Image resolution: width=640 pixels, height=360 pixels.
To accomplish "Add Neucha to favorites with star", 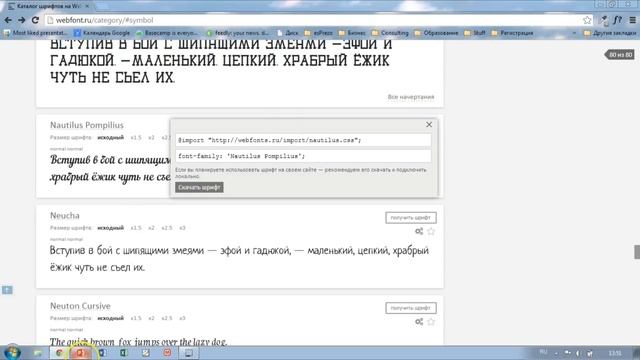I will pos(431,231).
